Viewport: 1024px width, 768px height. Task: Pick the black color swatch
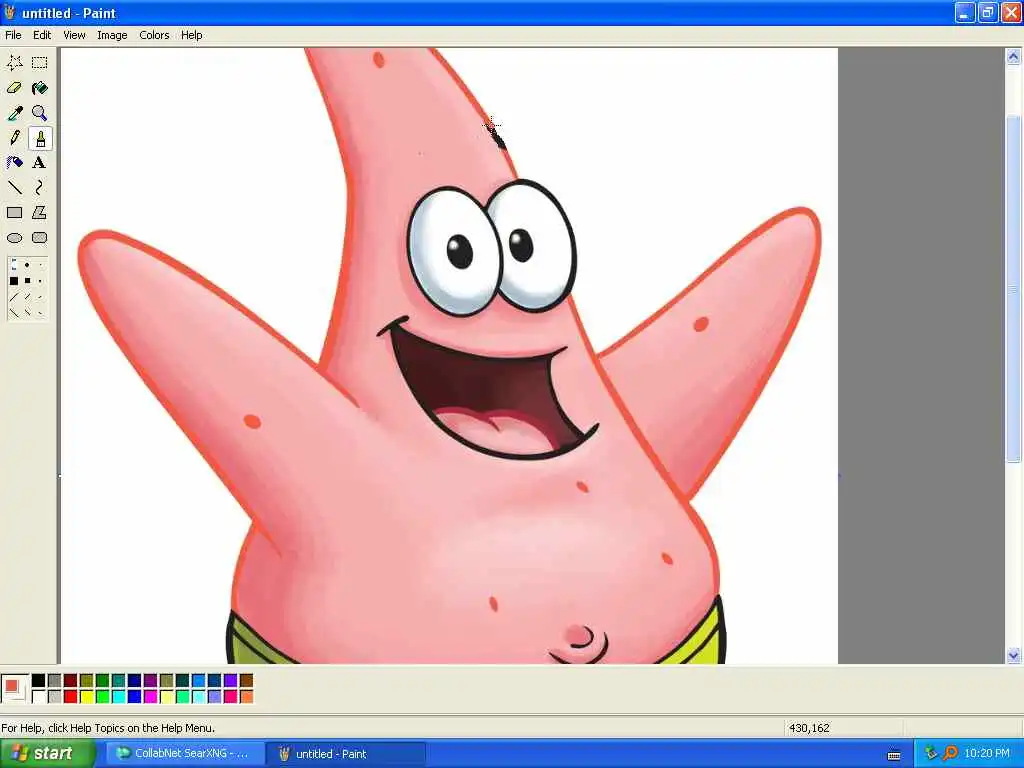coord(39,680)
